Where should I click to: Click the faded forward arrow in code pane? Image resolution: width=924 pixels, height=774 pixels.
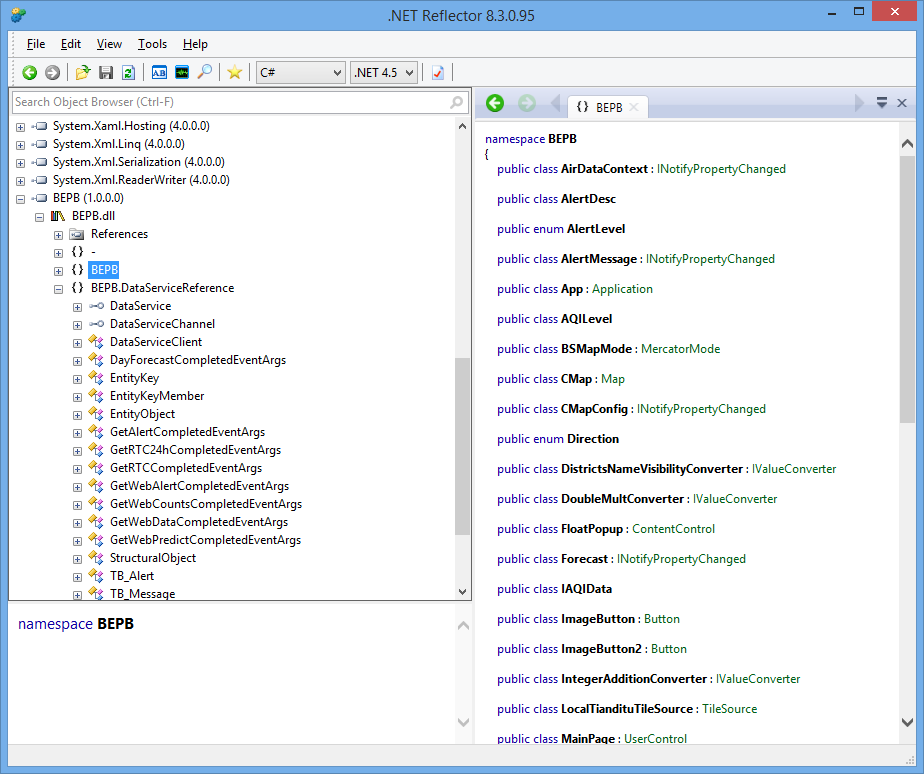coord(527,103)
